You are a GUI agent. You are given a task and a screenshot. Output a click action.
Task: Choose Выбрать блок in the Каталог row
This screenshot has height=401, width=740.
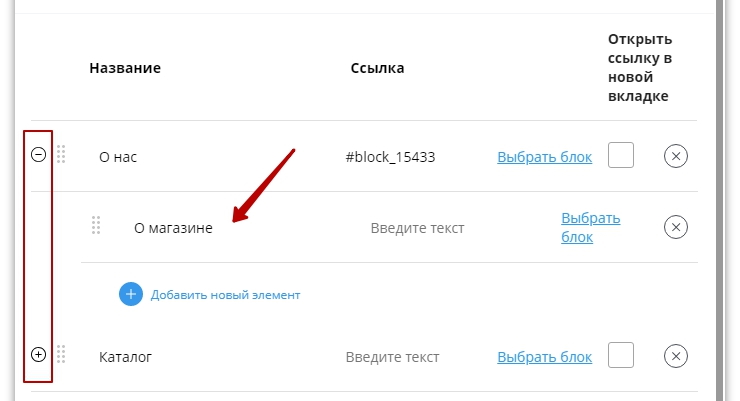[544, 357]
